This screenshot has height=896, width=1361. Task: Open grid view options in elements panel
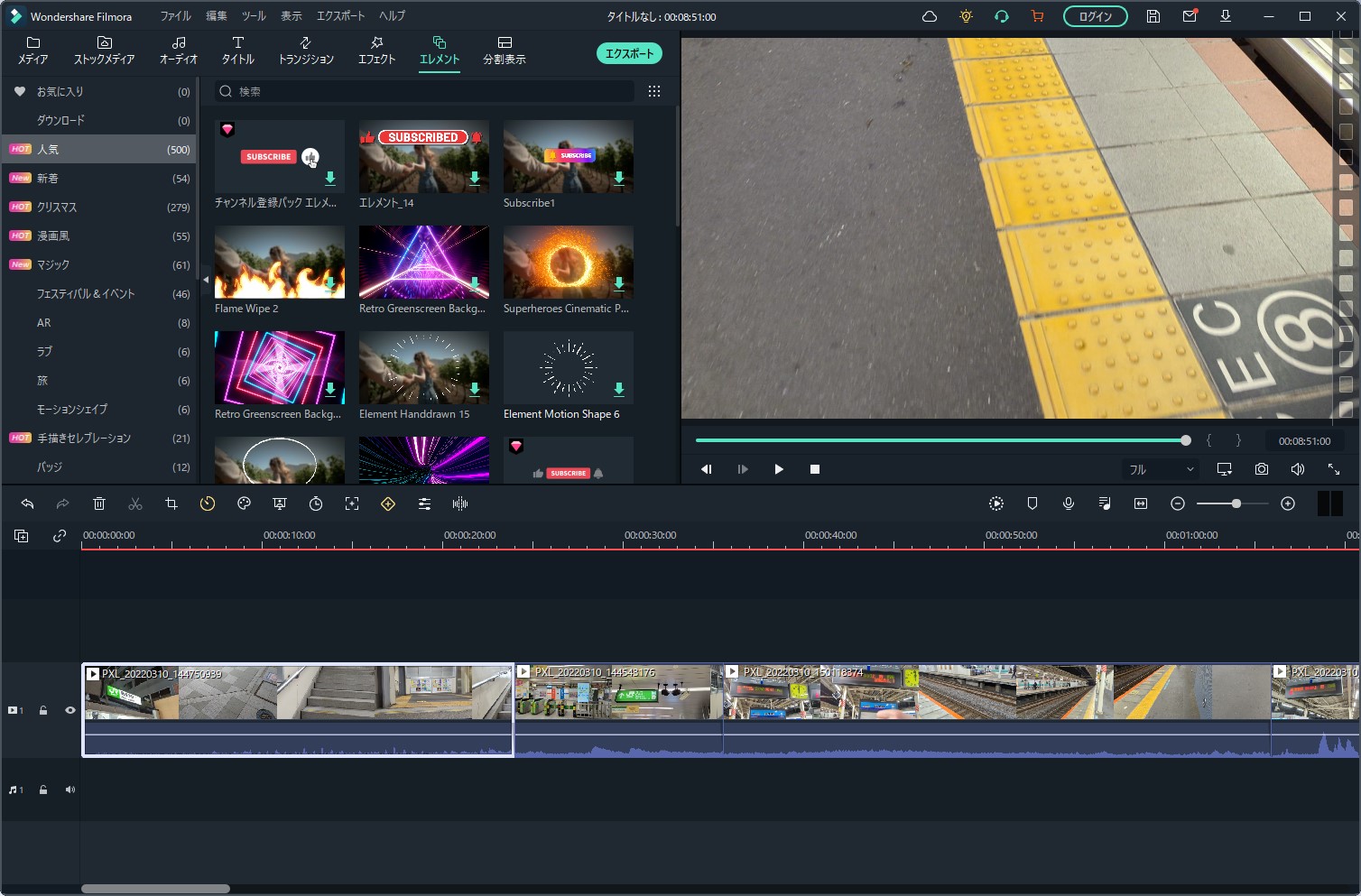654,91
